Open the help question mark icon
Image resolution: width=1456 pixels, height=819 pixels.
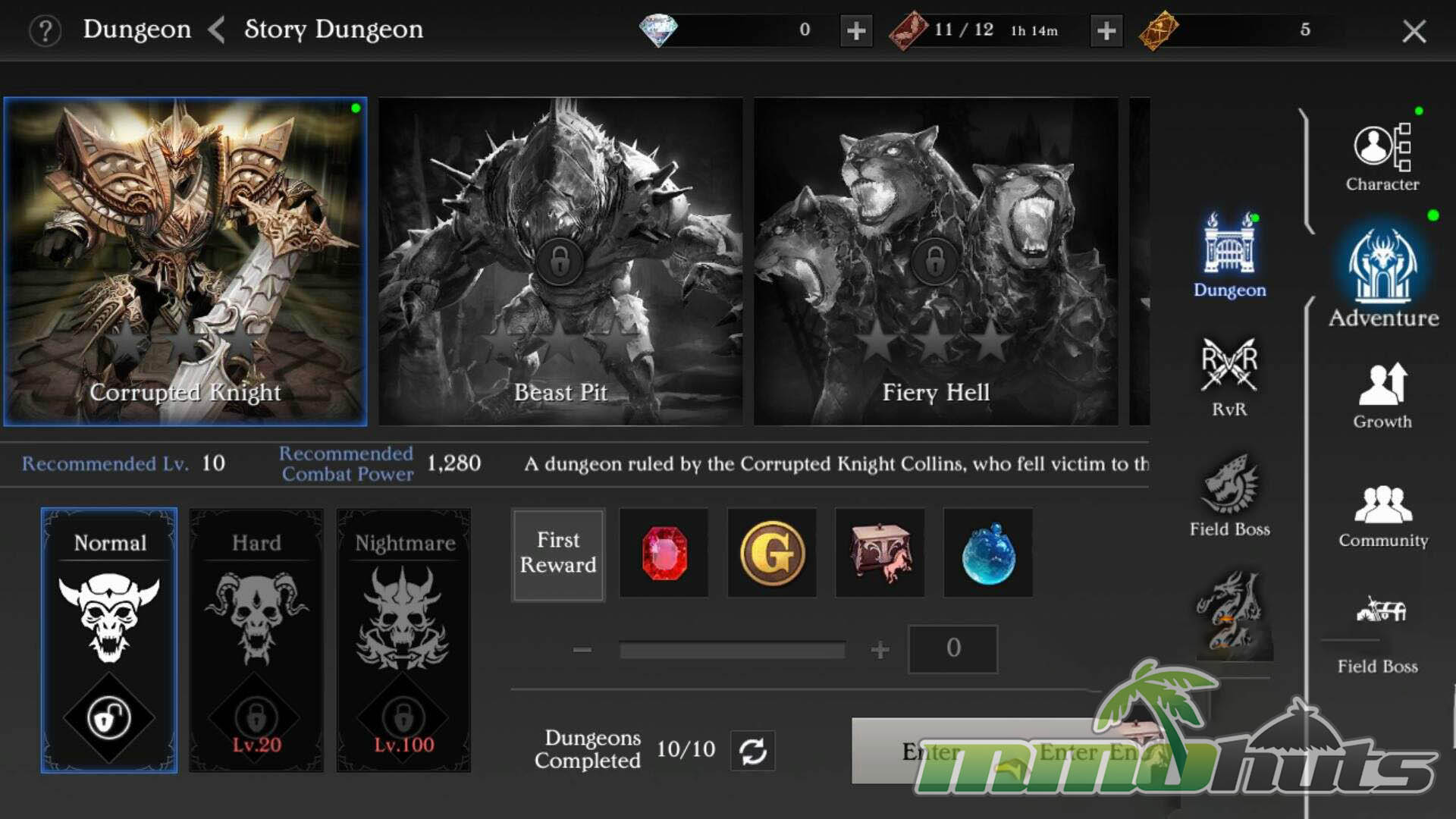tap(45, 31)
